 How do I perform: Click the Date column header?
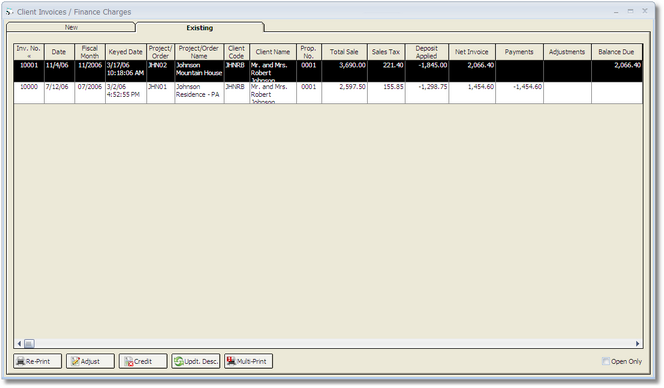59,52
